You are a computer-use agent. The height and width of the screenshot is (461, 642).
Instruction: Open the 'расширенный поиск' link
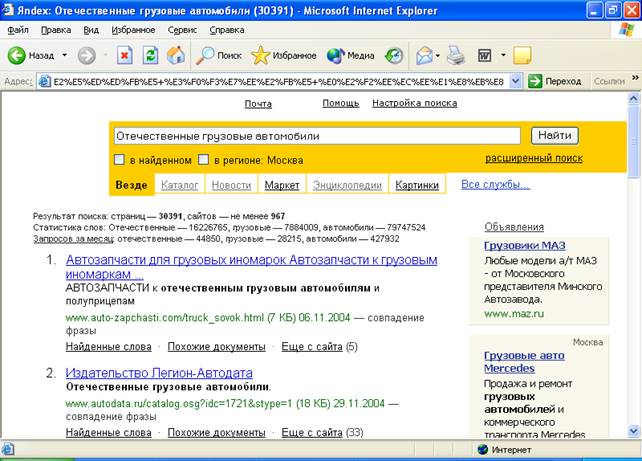533,158
